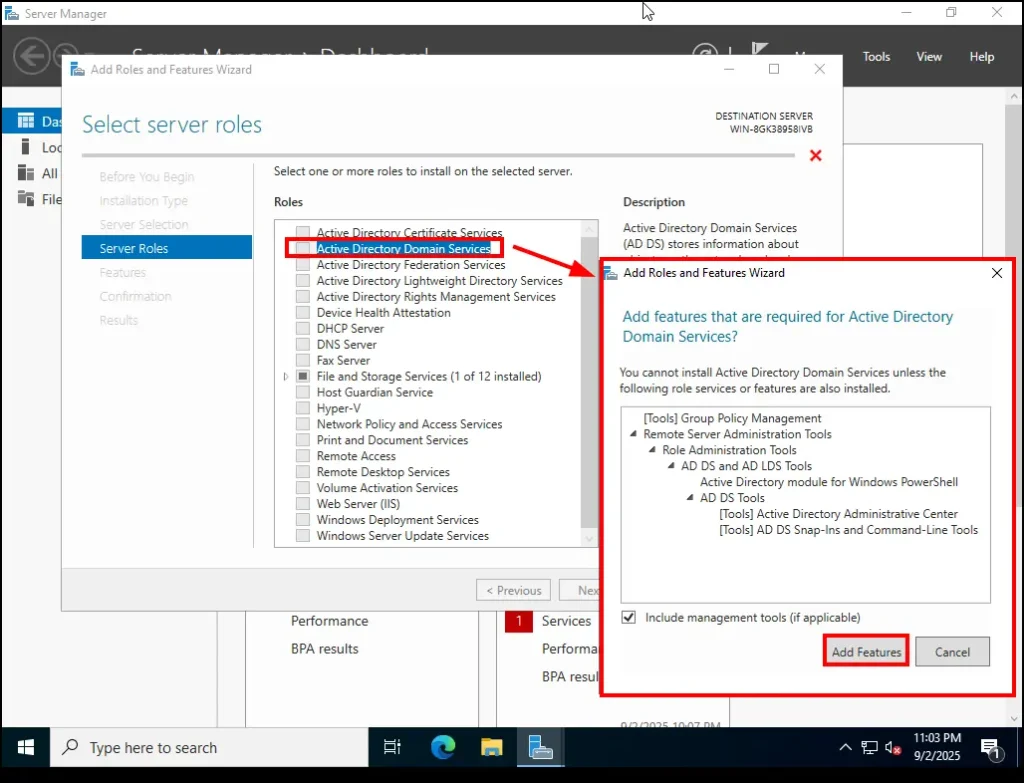Image resolution: width=1024 pixels, height=783 pixels.
Task: Click the File and Storage Services sidebar icon
Action: (25, 199)
